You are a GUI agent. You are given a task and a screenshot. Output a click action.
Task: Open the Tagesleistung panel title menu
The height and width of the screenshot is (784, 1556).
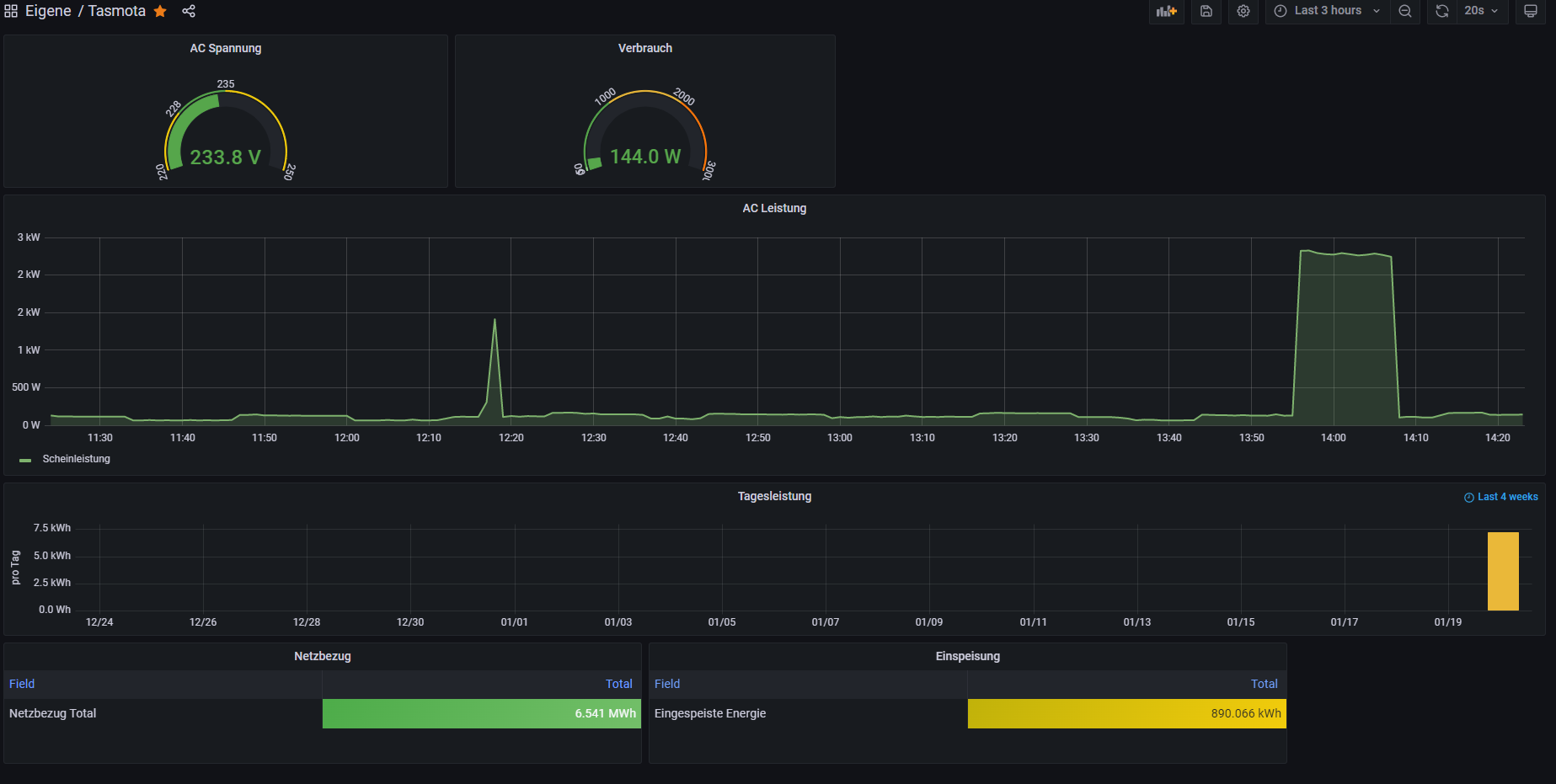pos(773,496)
